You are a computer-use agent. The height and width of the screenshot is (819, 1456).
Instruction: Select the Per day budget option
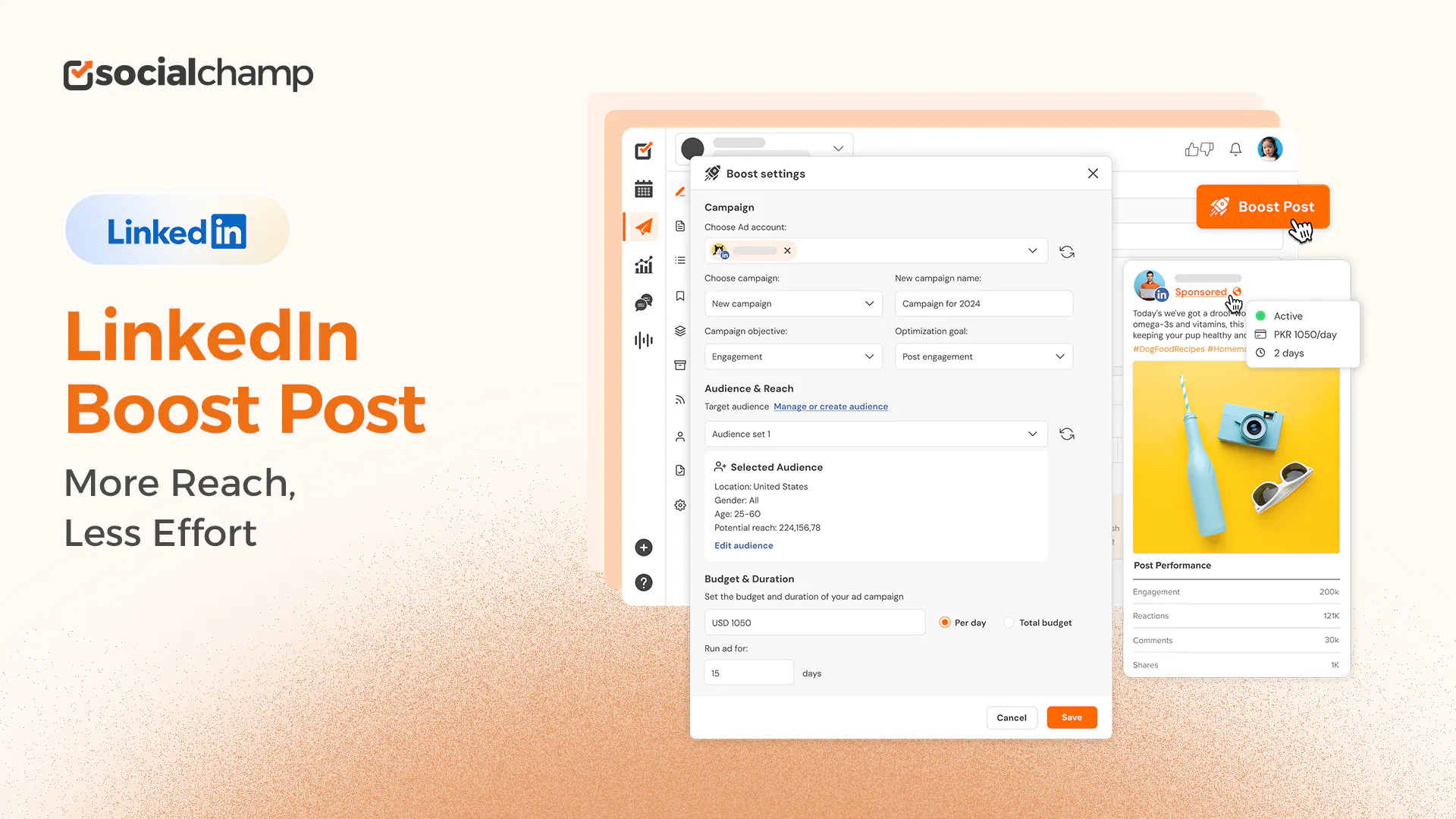[945, 623]
